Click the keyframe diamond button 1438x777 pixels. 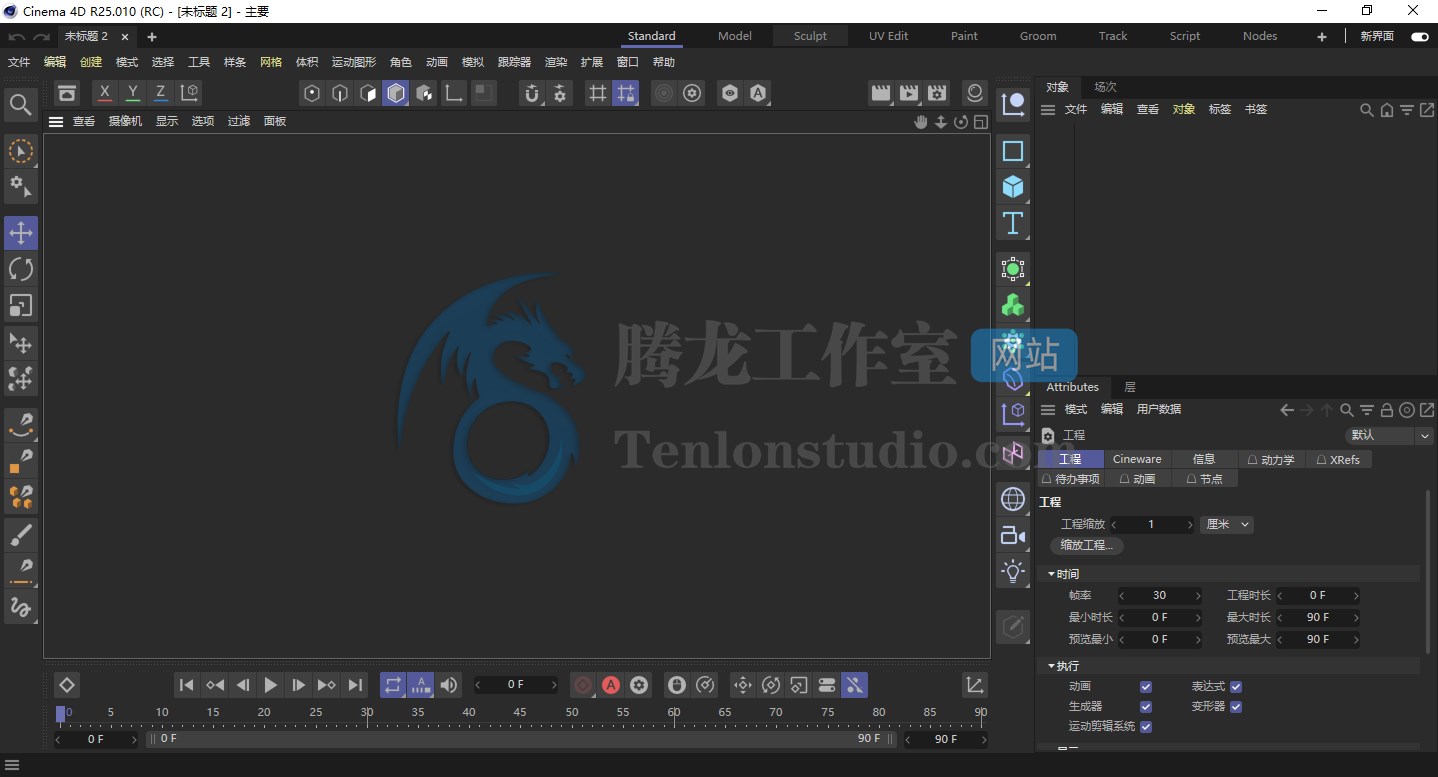coord(66,685)
